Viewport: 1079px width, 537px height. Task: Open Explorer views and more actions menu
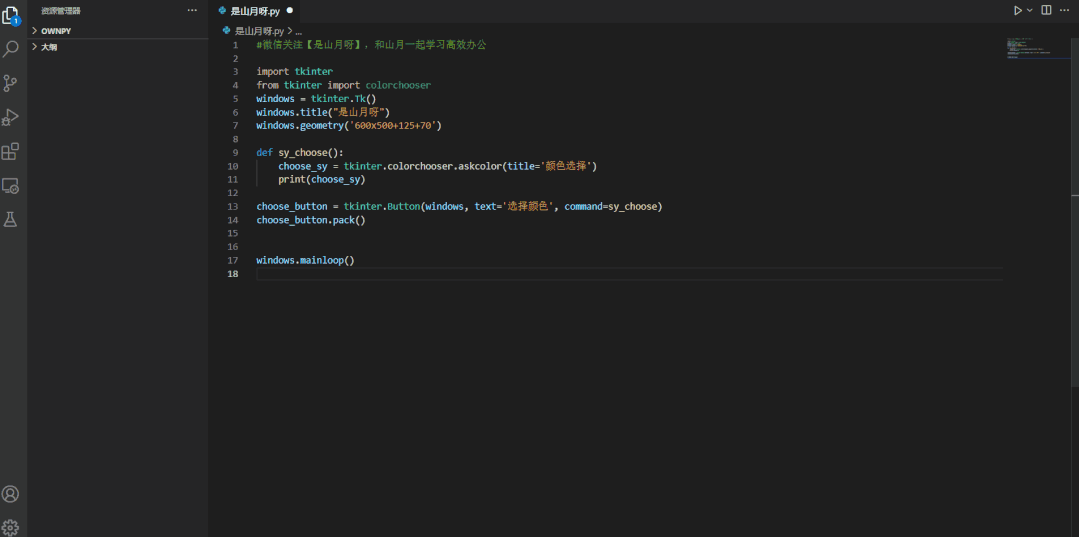coord(192,10)
